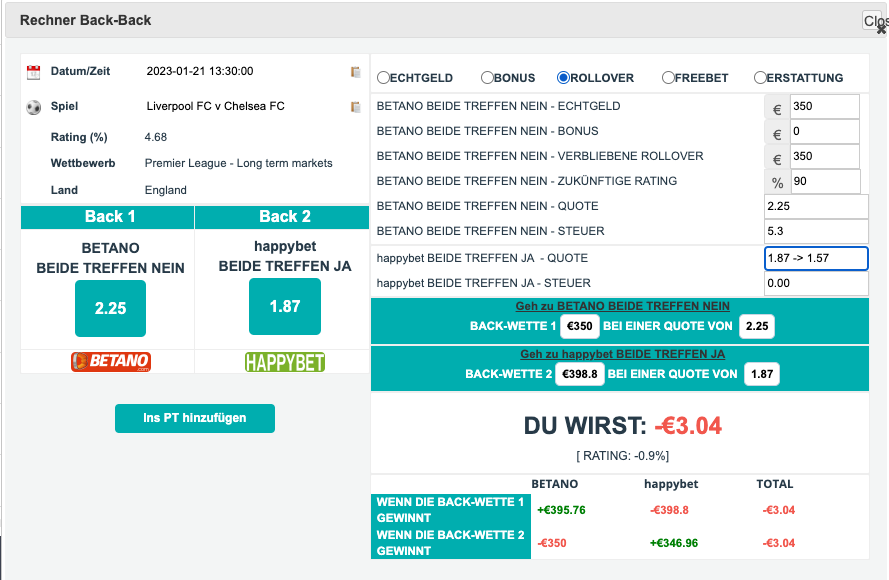Click the date value 2023-01-21 13:30:00
This screenshot has height=580, width=889.
tap(200, 71)
